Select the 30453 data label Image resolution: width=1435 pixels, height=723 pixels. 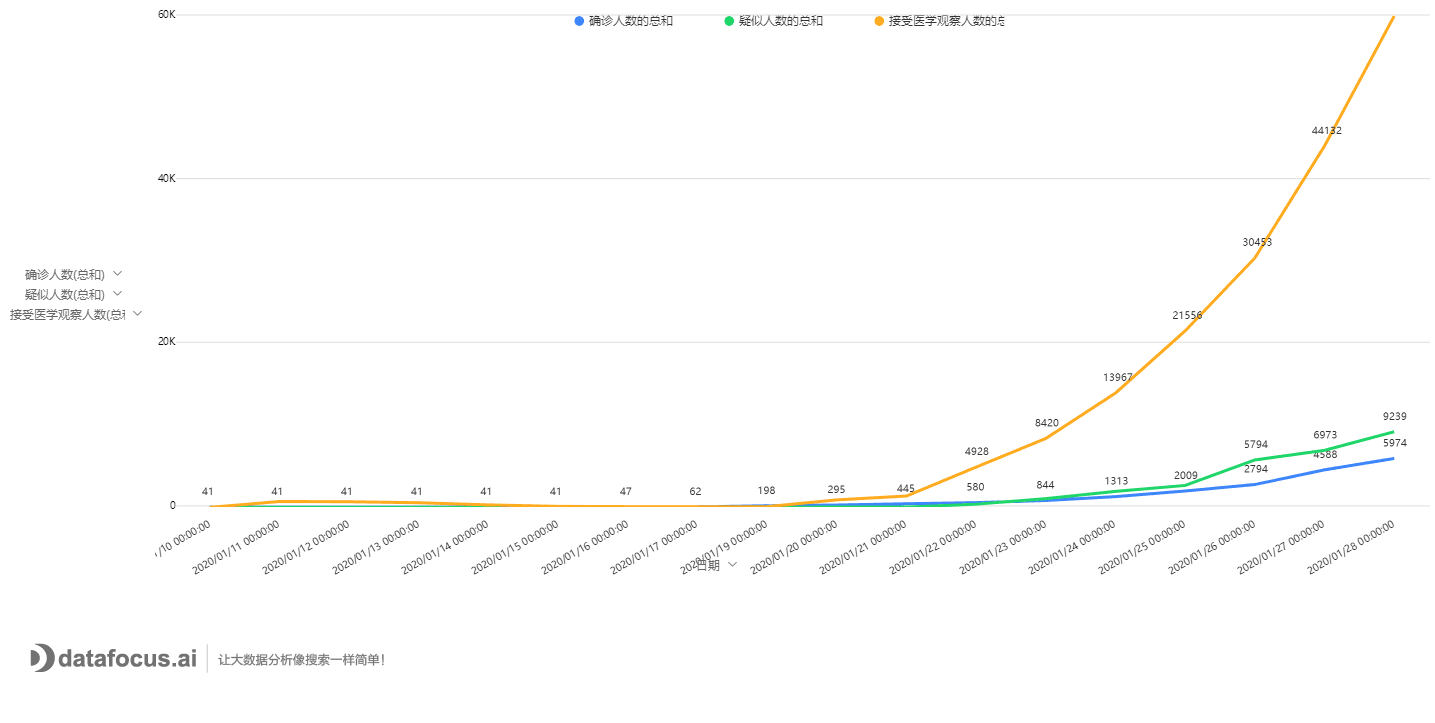1257,242
